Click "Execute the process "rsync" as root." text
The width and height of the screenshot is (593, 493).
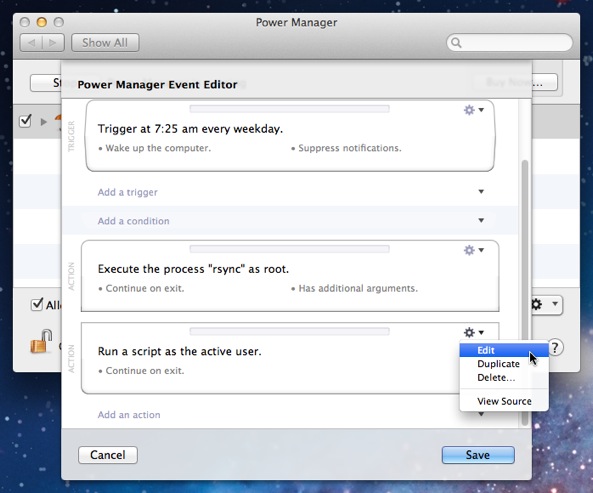(x=193, y=269)
